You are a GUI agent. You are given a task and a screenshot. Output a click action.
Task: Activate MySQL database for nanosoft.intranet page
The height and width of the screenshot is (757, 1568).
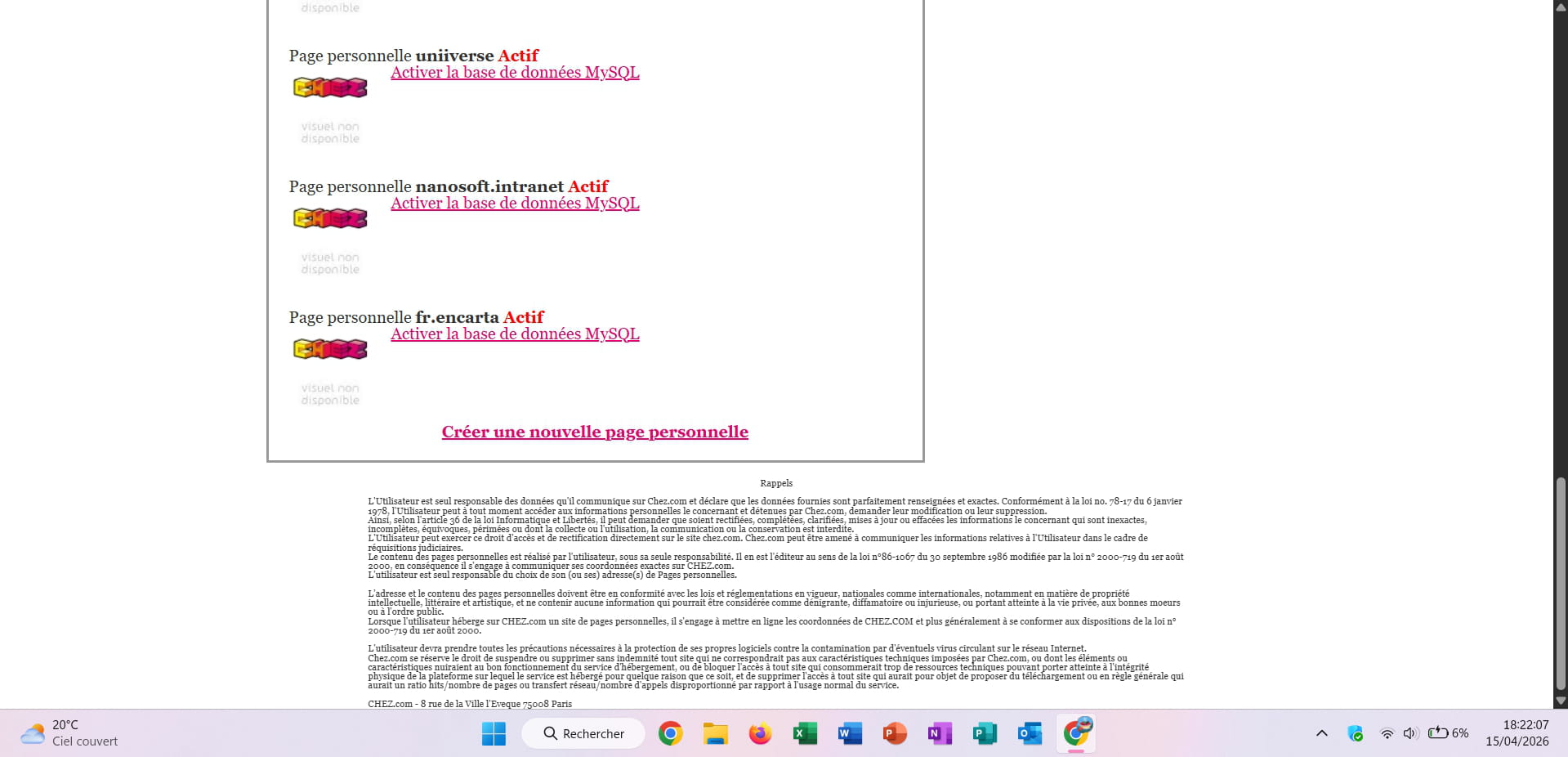click(x=515, y=203)
